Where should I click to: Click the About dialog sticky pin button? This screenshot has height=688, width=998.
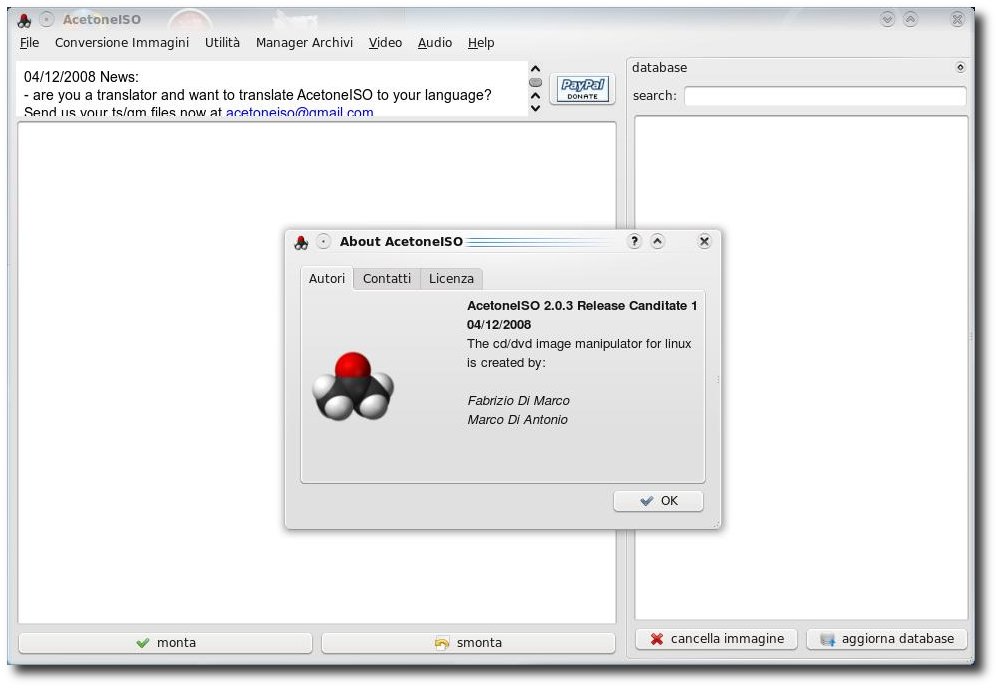(323, 242)
